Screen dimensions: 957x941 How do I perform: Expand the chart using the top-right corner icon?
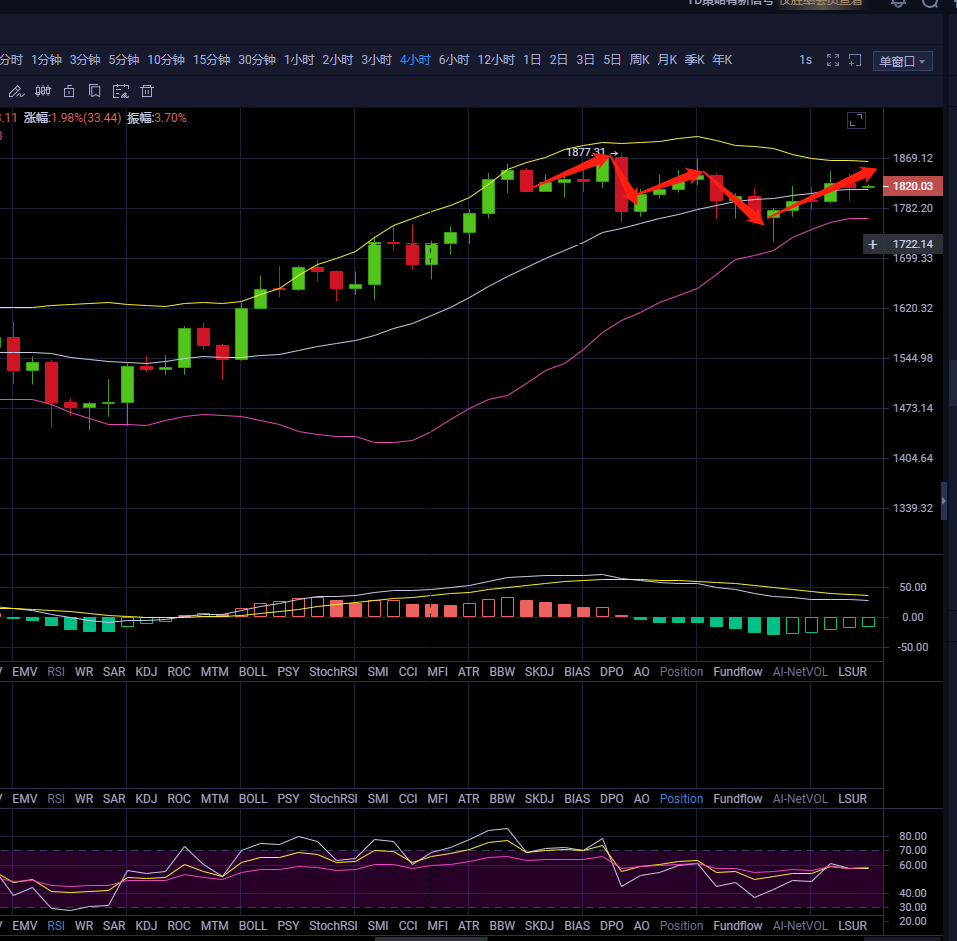856,120
